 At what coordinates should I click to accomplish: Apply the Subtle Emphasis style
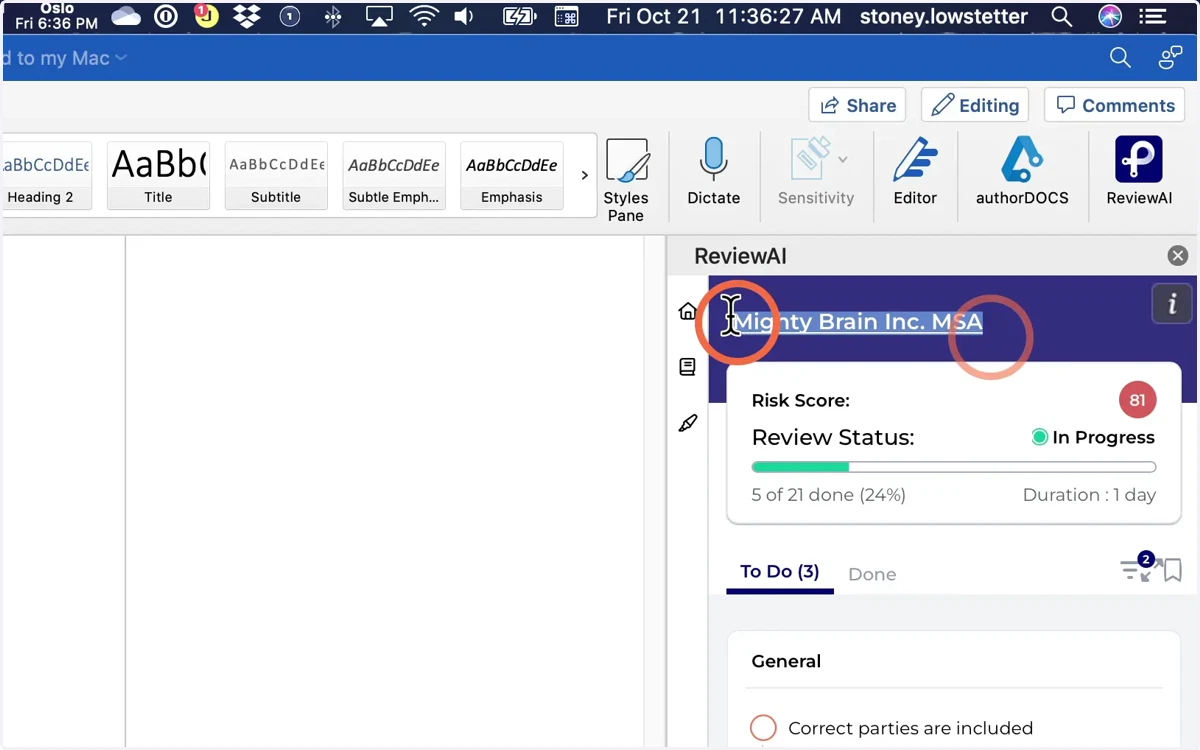(x=393, y=175)
